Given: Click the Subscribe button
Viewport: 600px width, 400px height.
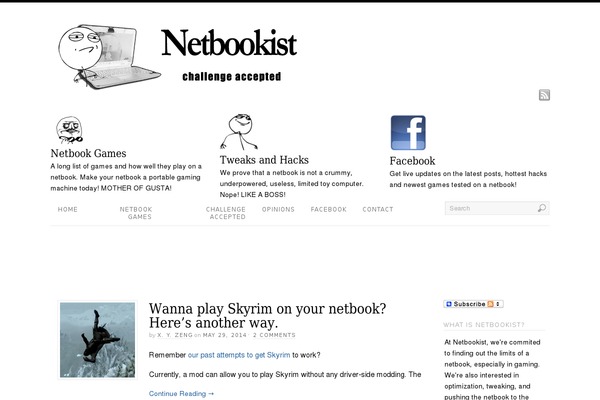Looking at the screenshot, I should 473,304.
